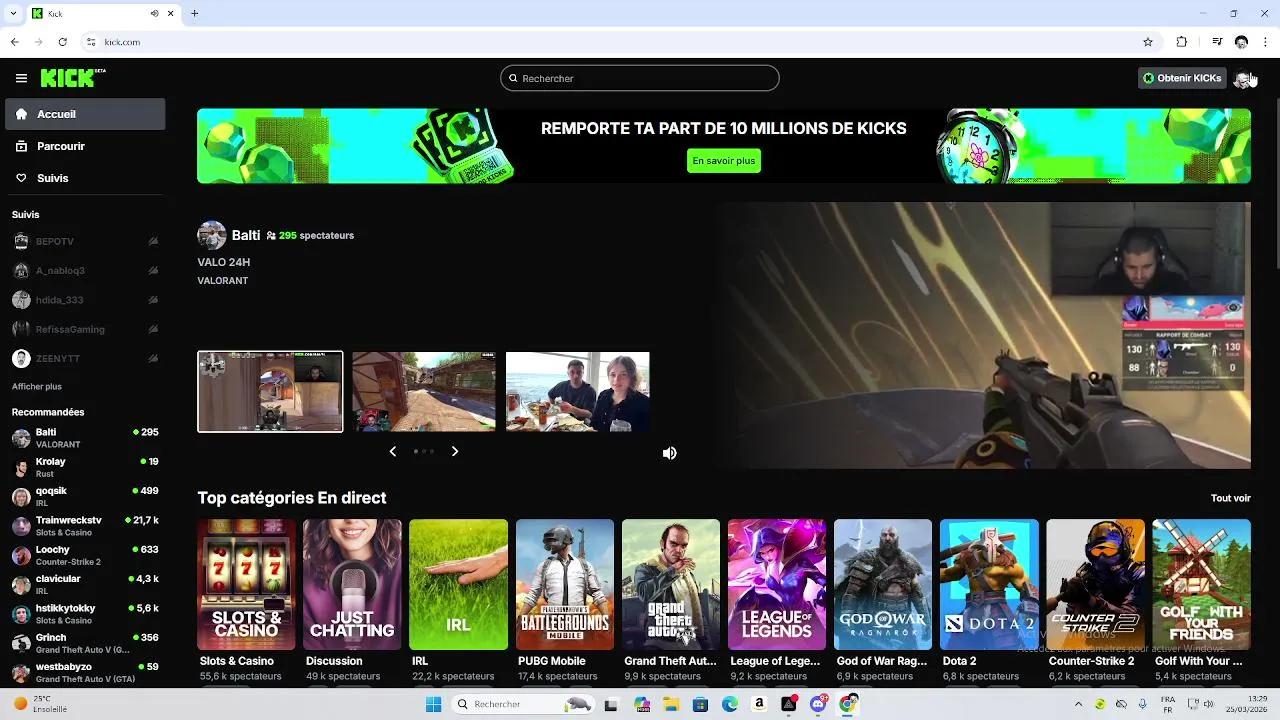Open recommended channel Kroiay

coord(85,467)
